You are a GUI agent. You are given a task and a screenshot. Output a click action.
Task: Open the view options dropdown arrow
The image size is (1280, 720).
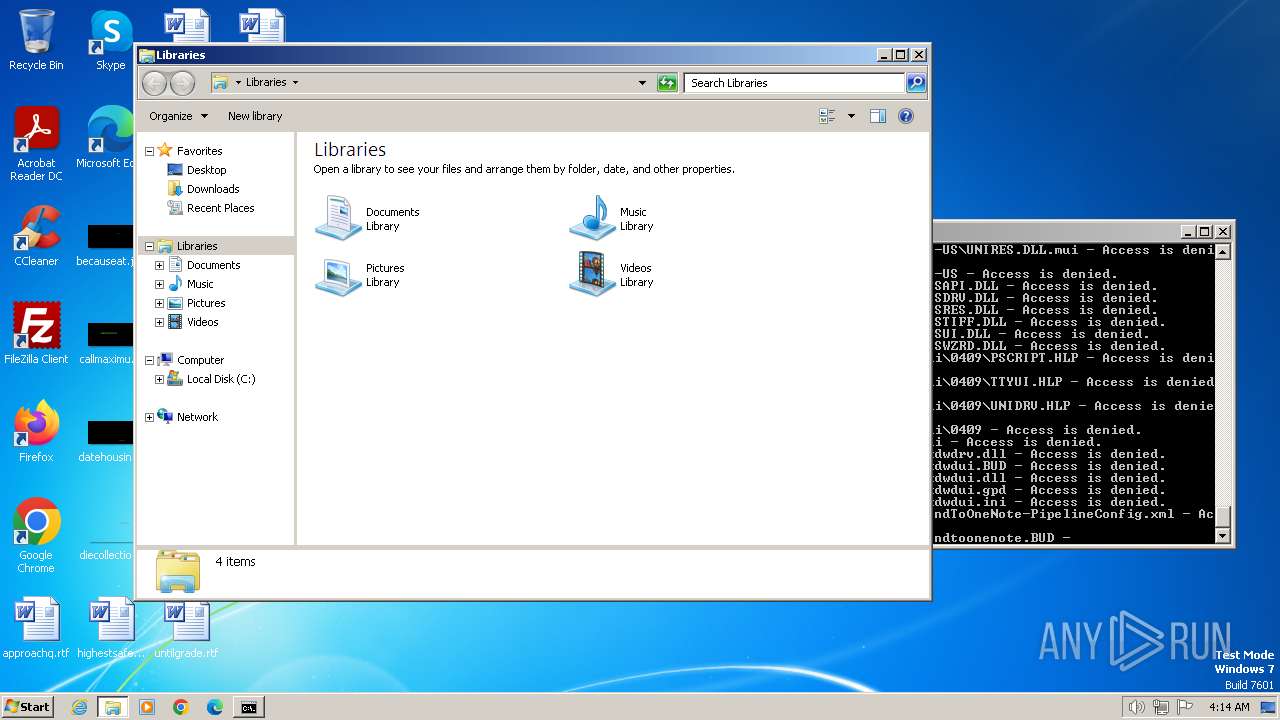pos(851,116)
